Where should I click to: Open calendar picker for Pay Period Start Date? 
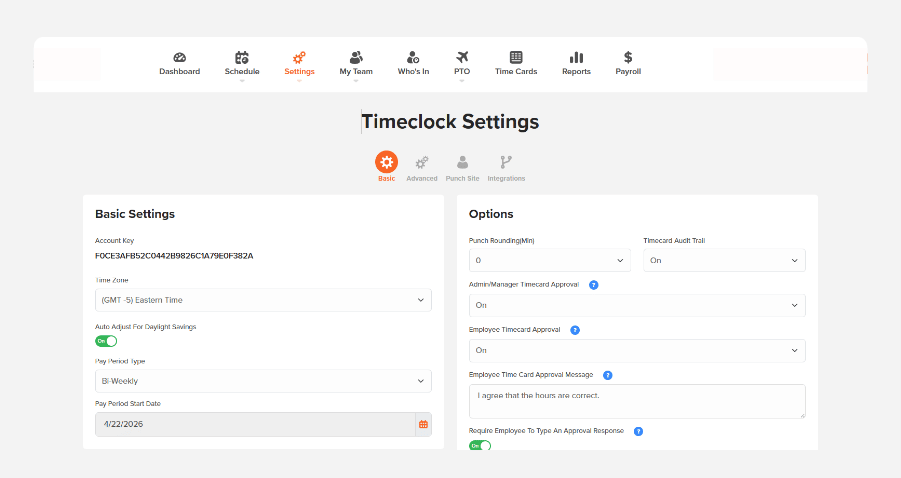coord(423,424)
